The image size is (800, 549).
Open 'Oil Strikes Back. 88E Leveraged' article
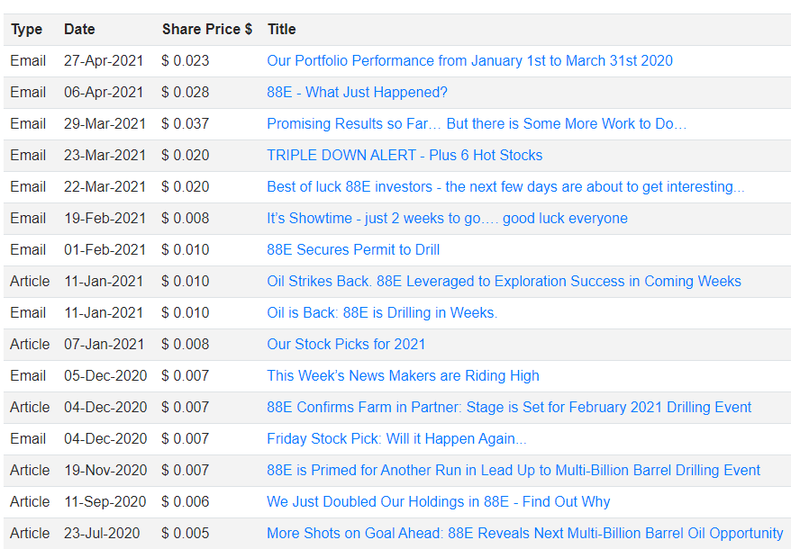[504, 281]
